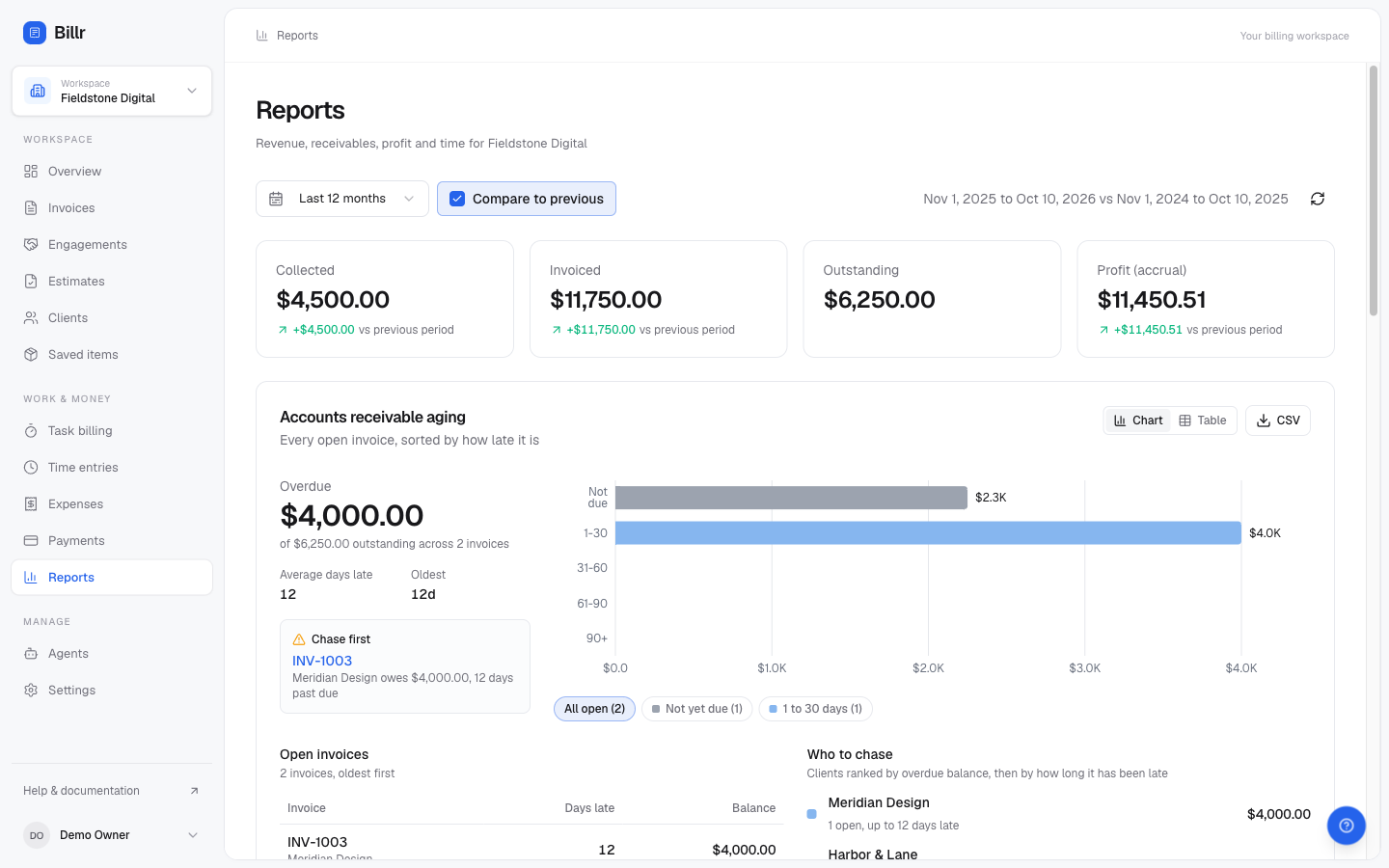Click the Fieldstone Digital workspace building icon

pos(38,91)
